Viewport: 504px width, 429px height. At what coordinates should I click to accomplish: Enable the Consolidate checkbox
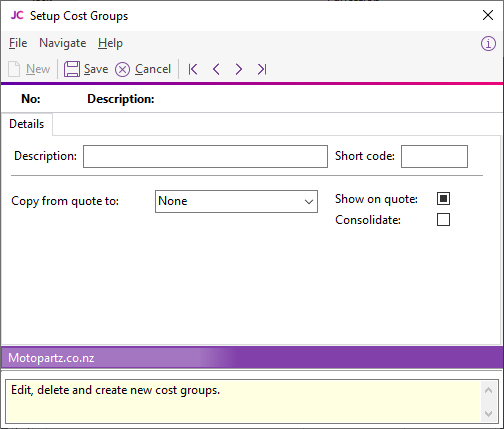click(x=443, y=220)
